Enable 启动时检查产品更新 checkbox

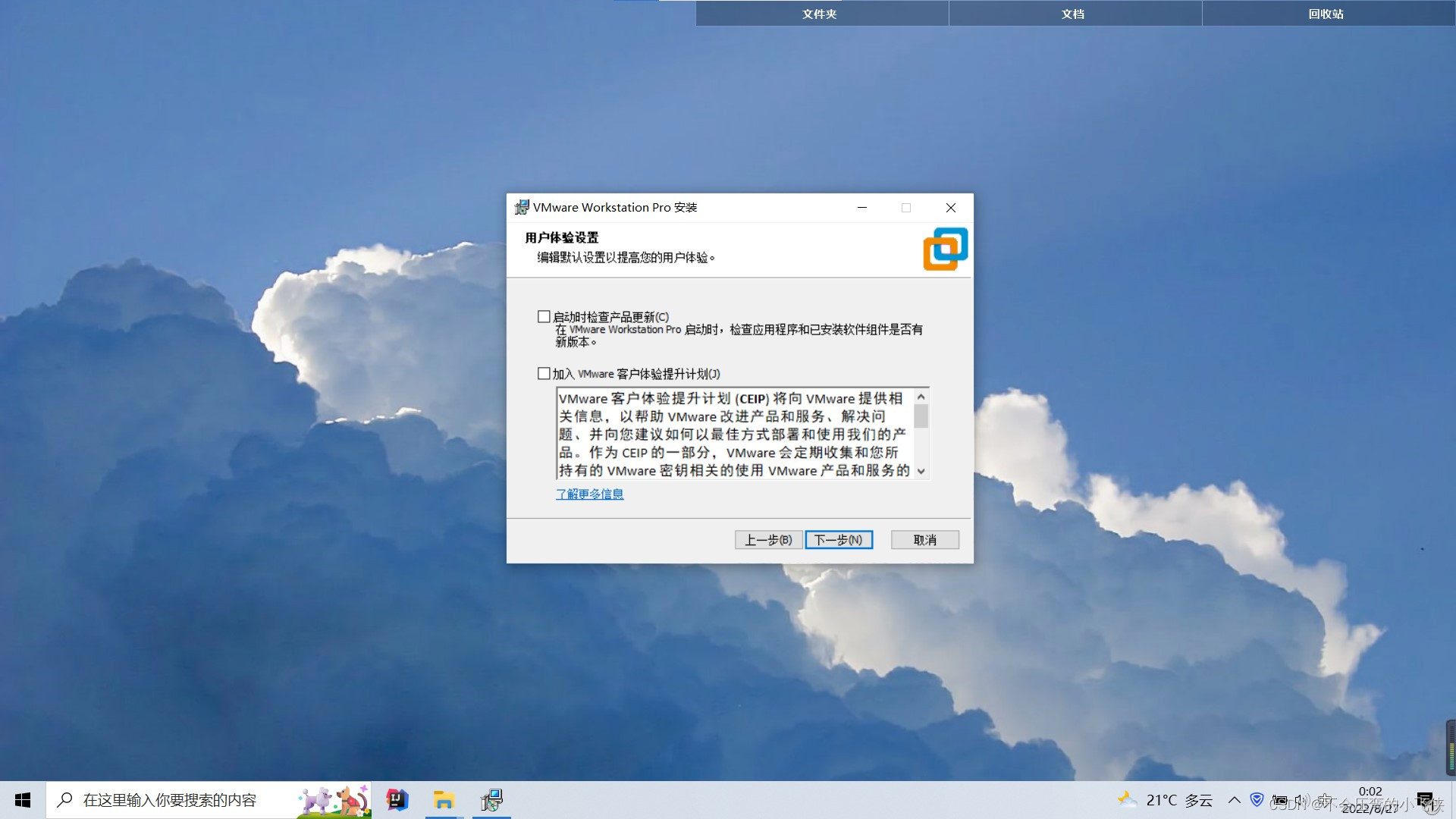tap(543, 316)
